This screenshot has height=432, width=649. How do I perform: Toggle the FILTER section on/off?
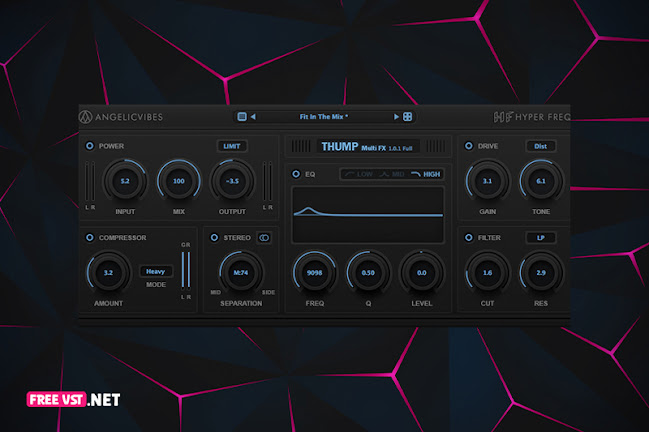[x=469, y=238]
